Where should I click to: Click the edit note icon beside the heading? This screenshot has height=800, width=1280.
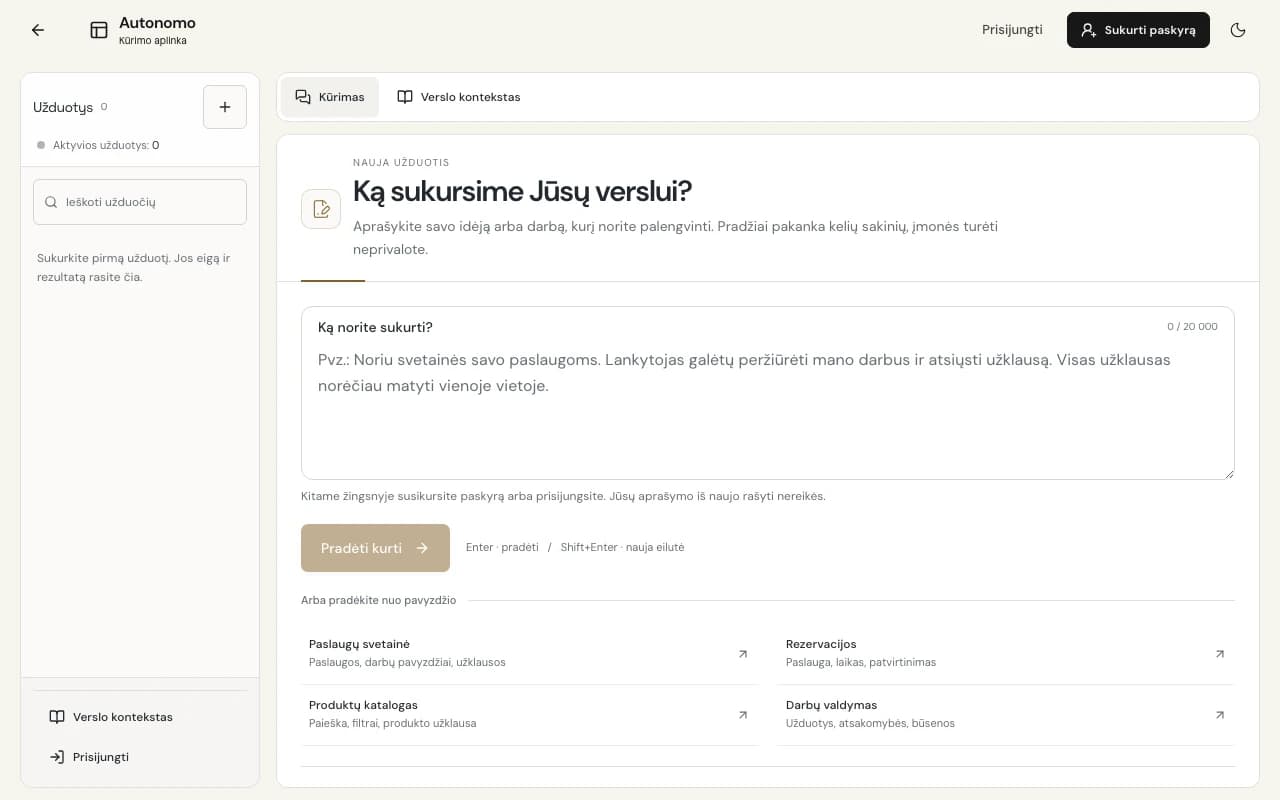321,209
